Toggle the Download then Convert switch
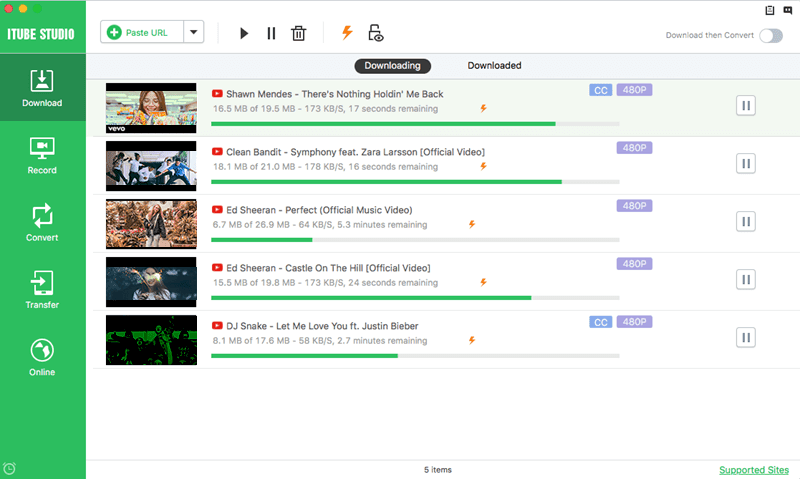 (x=770, y=36)
